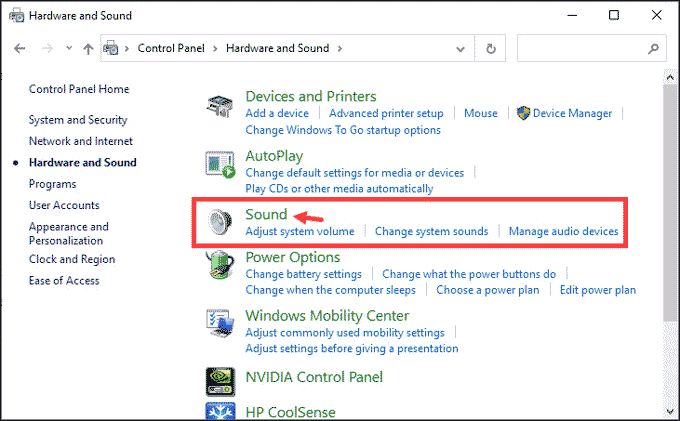Click Adjust system volume
This screenshot has height=421, width=680.
point(300,231)
